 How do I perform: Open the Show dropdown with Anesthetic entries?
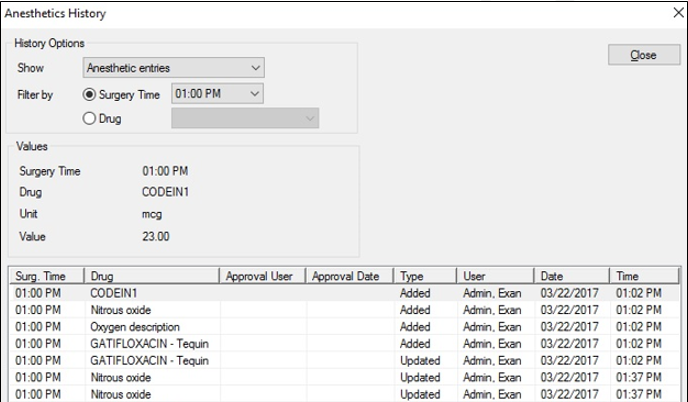(x=173, y=68)
